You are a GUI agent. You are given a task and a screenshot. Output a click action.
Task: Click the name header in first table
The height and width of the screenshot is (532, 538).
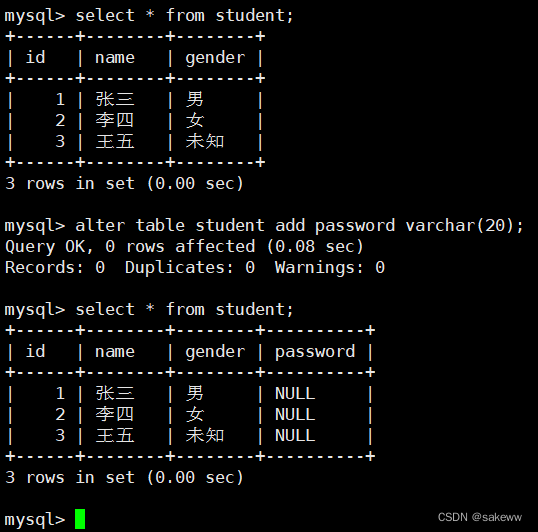click(115, 58)
